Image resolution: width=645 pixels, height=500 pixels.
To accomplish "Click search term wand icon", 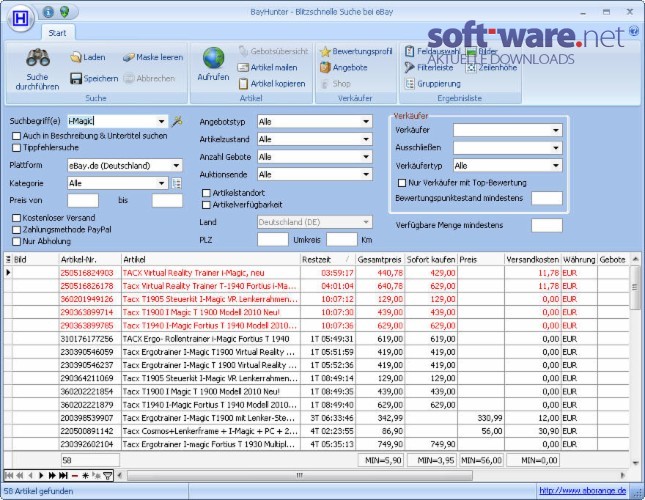I will (x=177, y=121).
